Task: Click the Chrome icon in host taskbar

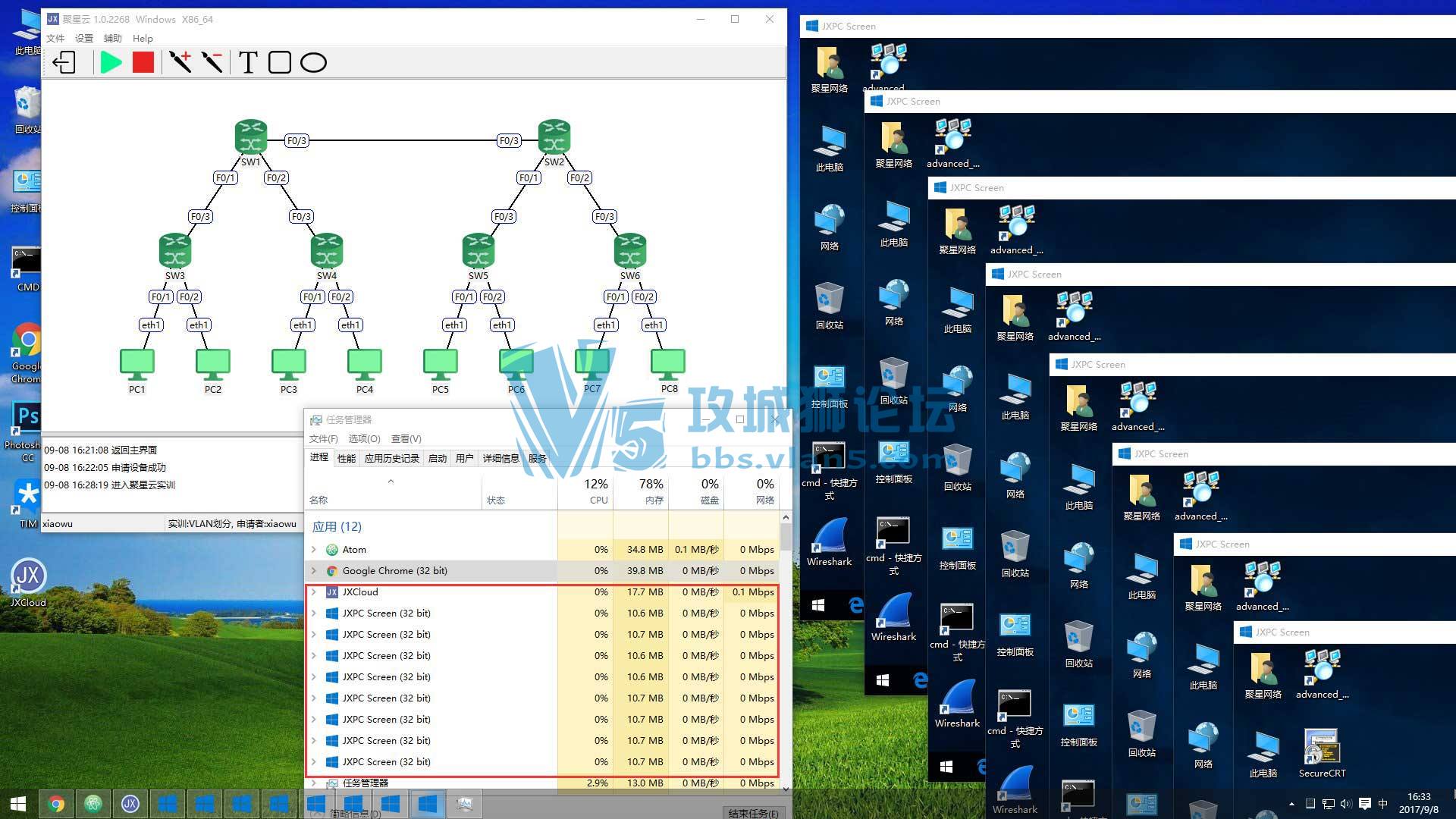Action: pyautogui.click(x=56, y=804)
